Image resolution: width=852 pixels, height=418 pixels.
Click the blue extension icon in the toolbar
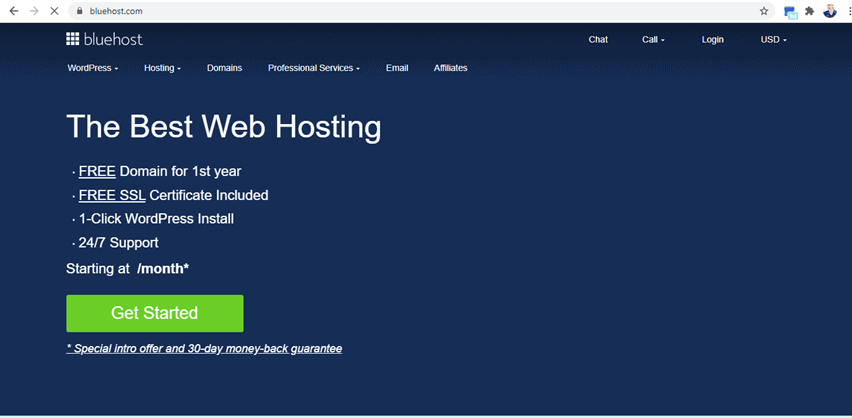tap(790, 12)
